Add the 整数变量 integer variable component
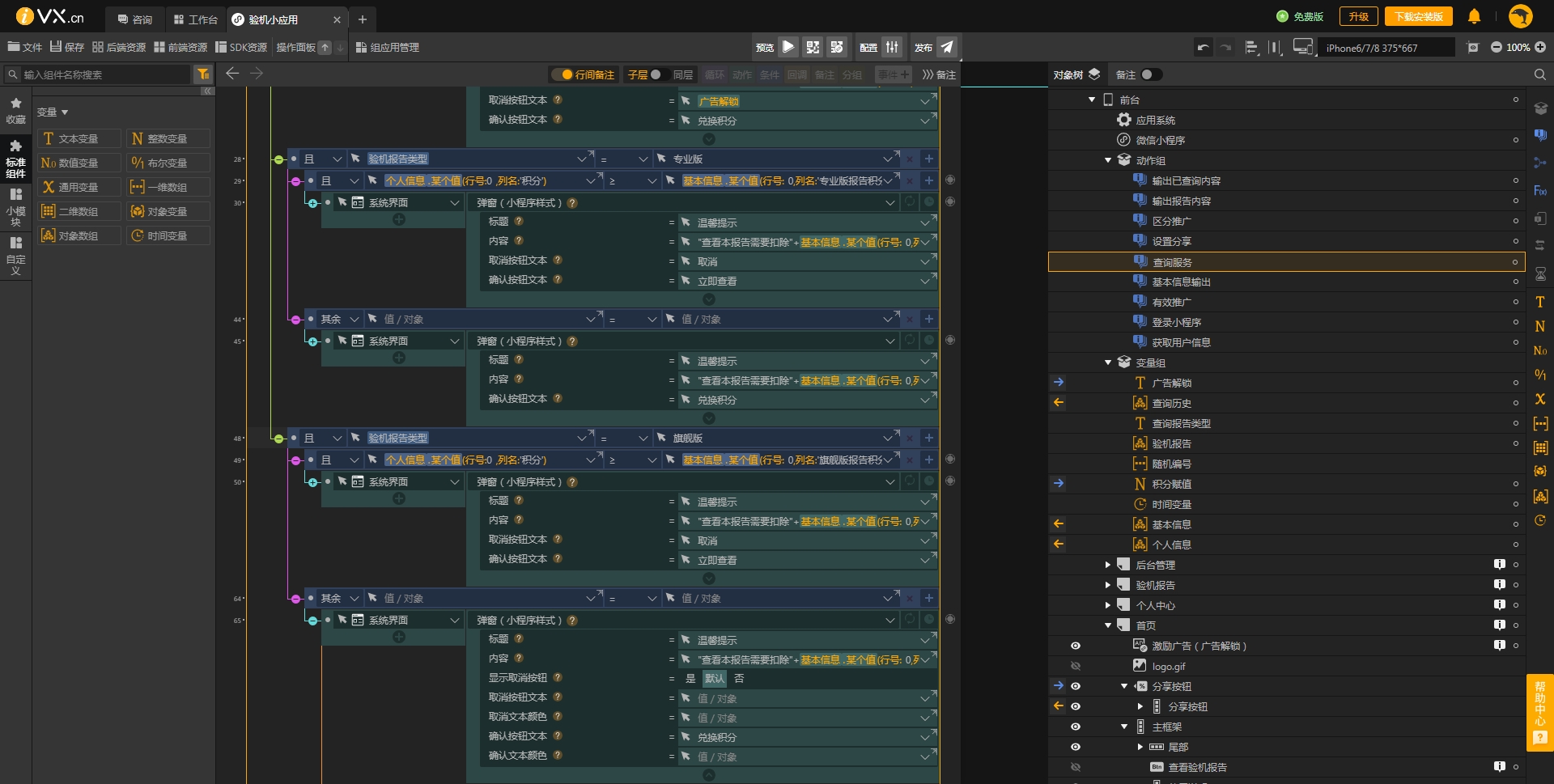This screenshot has height=784, width=1554. point(168,138)
